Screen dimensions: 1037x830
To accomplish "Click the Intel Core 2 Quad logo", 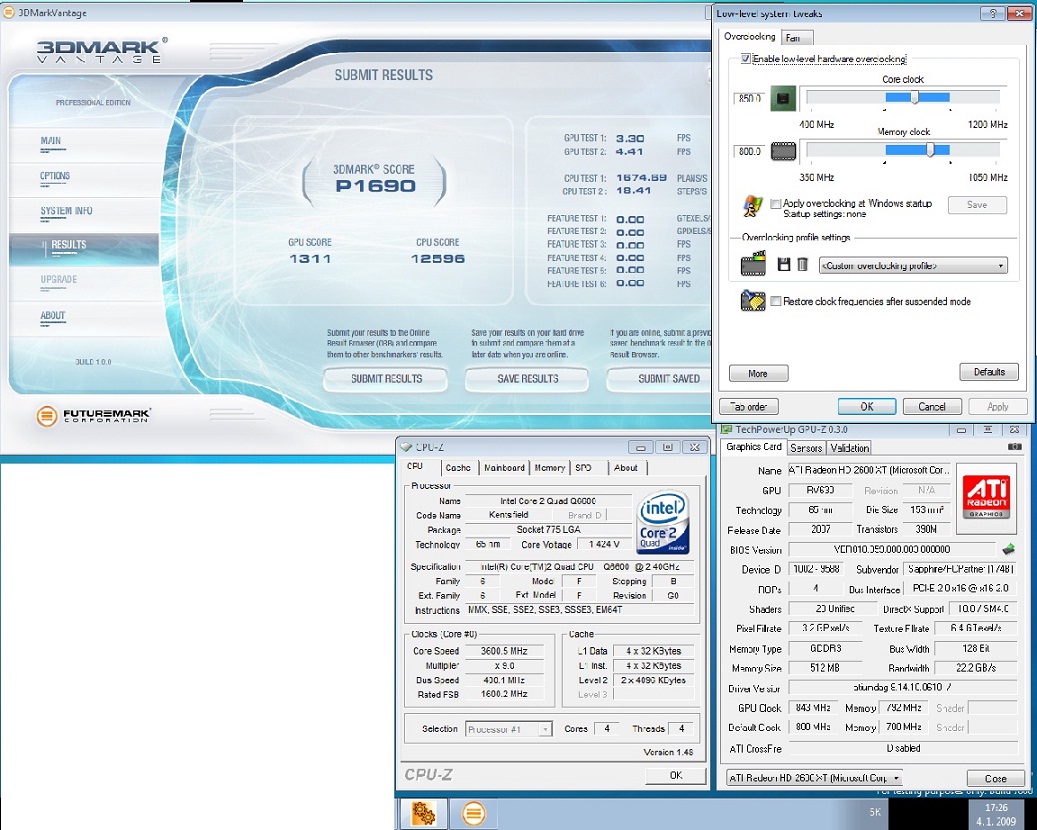I will click(x=663, y=522).
